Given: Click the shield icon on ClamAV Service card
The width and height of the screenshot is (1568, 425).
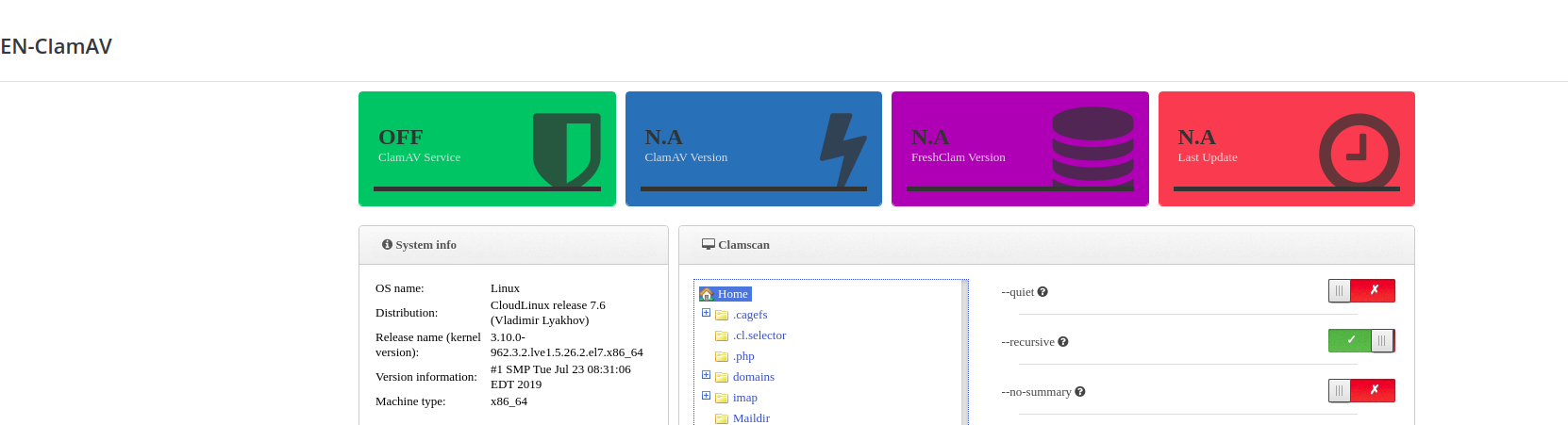Looking at the screenshot, I should click(566, 150).
